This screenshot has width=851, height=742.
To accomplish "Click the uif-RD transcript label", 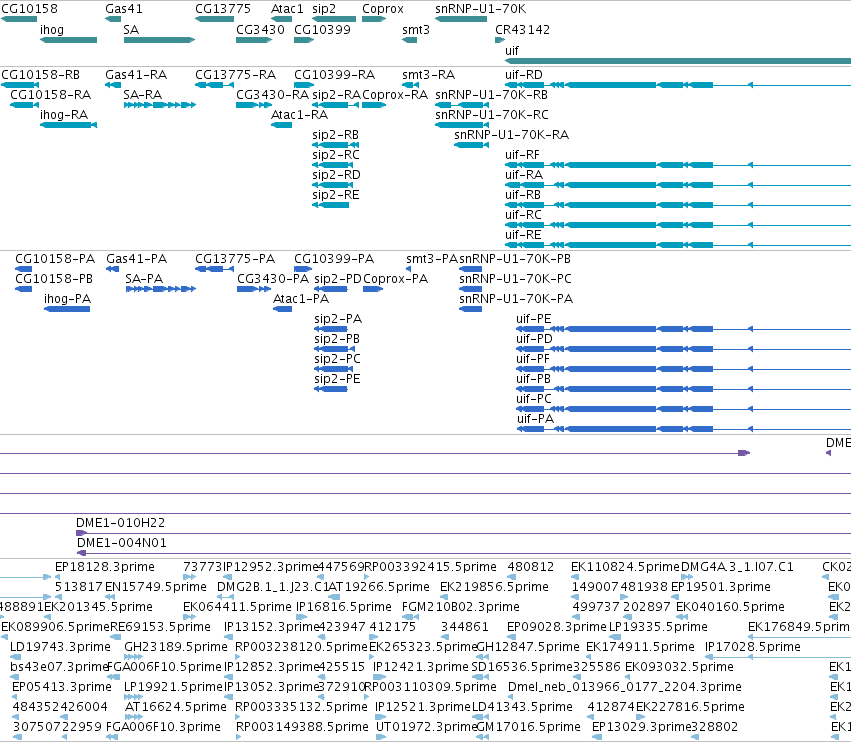I will (x=524, y=75).
